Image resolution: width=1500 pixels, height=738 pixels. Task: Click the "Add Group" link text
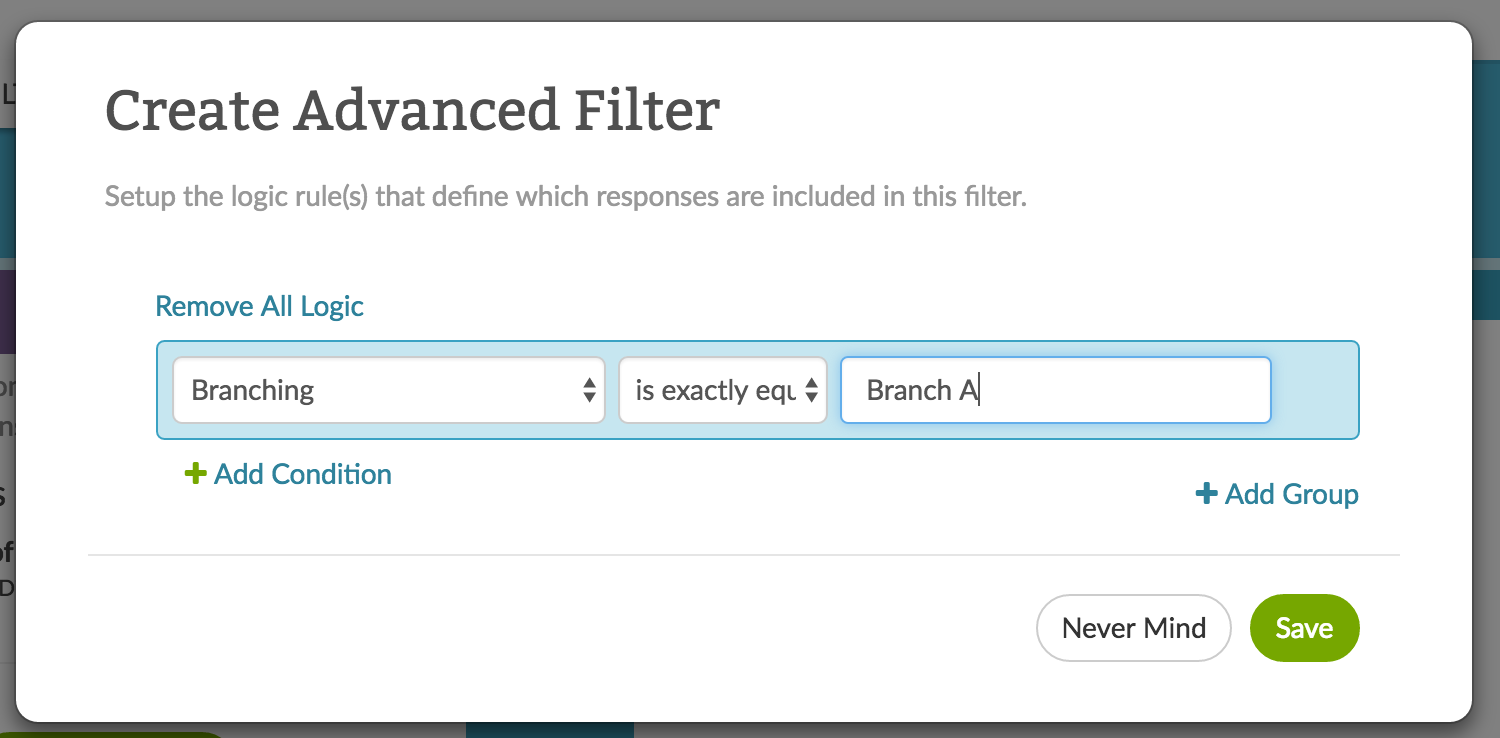click(x=1292, y=494)
